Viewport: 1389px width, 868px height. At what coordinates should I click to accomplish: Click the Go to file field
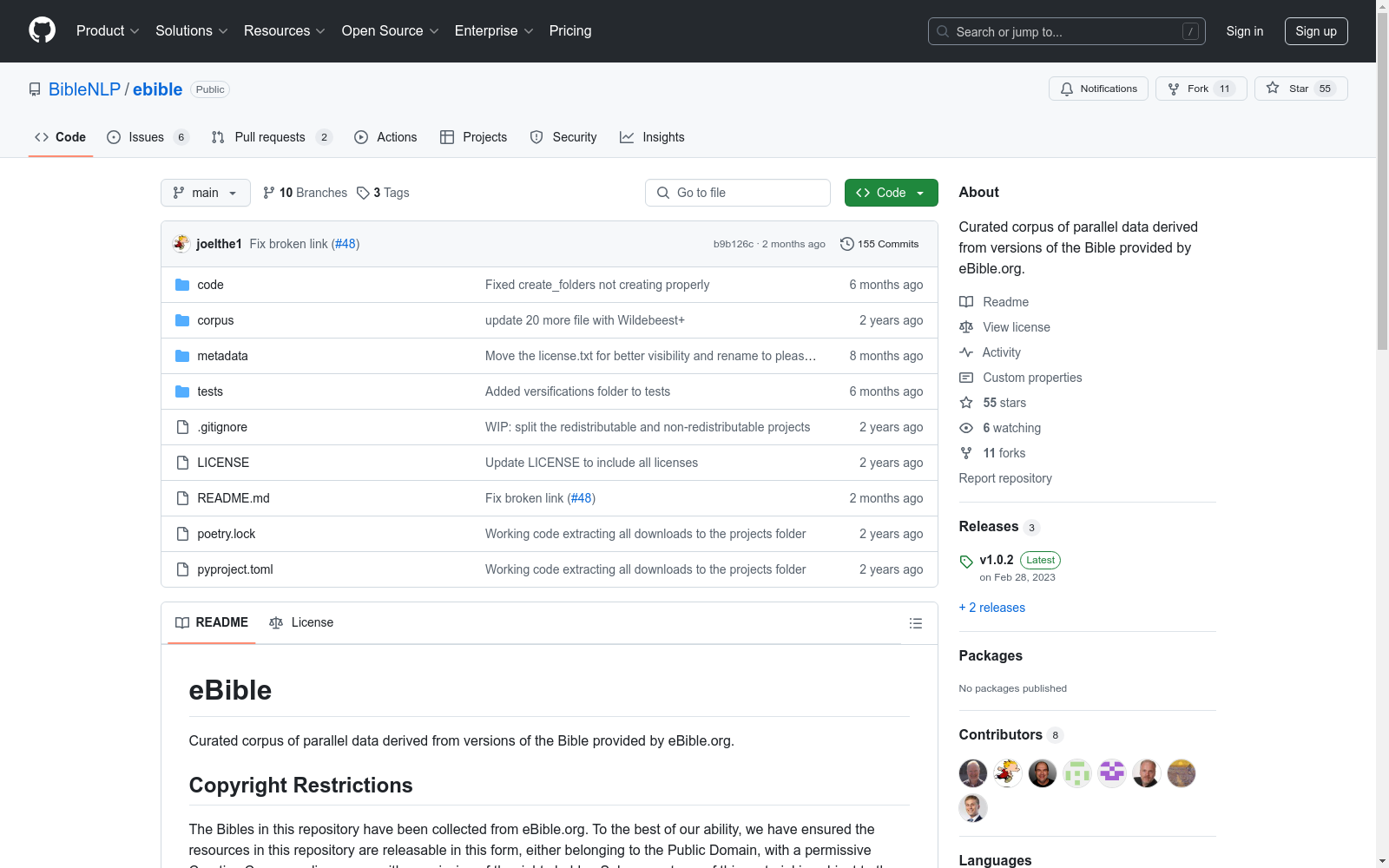[738, 193]
